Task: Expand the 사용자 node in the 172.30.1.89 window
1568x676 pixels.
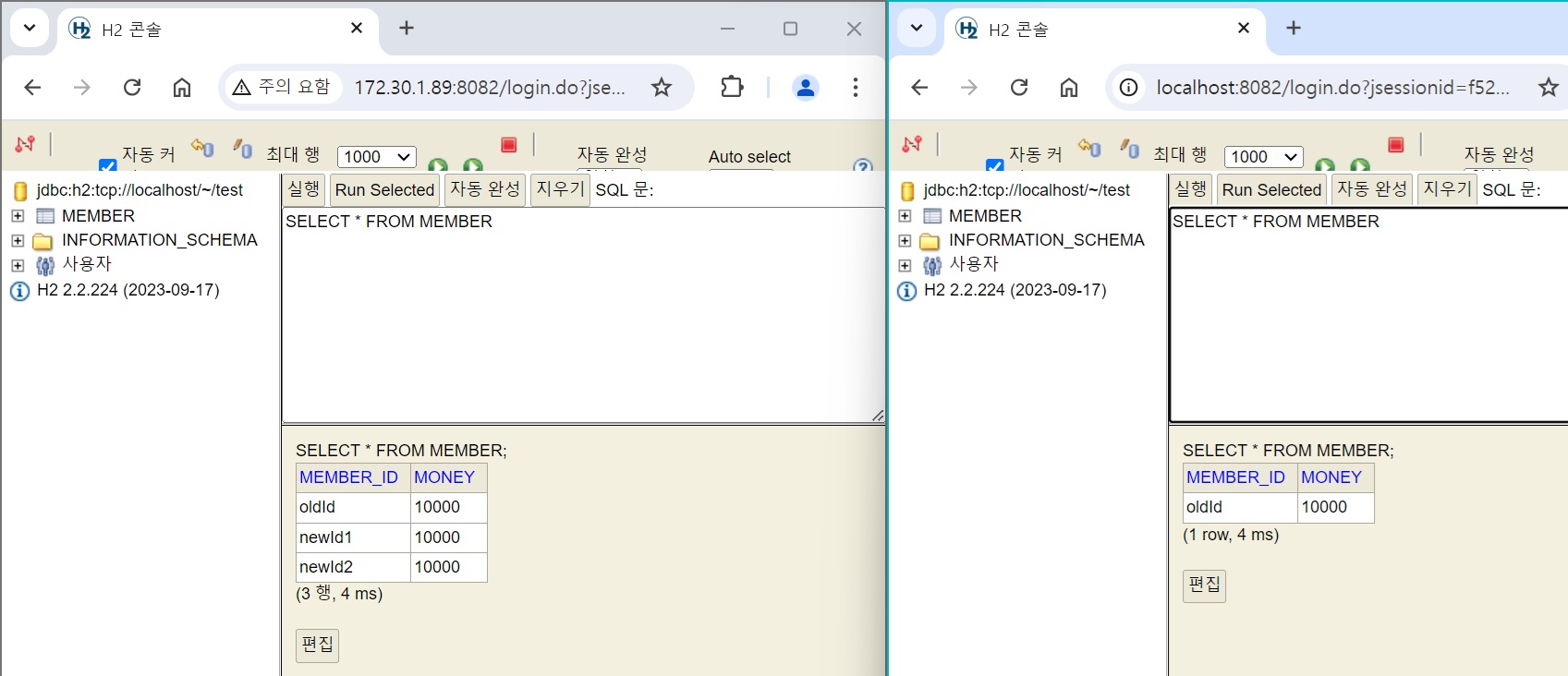Action: (18, 265)
